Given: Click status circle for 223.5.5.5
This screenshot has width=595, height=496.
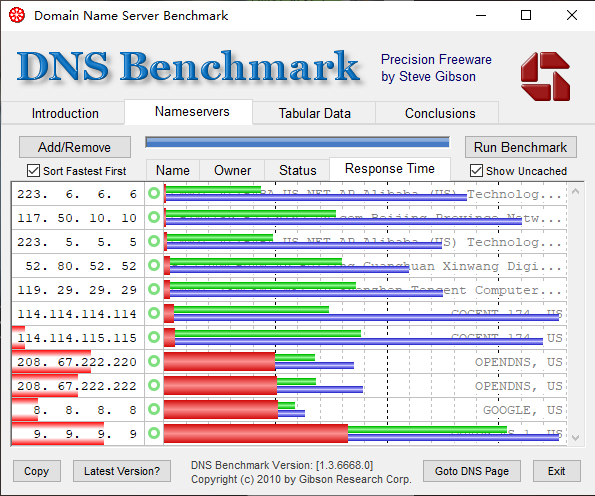Looking at the screenshot, I should click(154, 241).
